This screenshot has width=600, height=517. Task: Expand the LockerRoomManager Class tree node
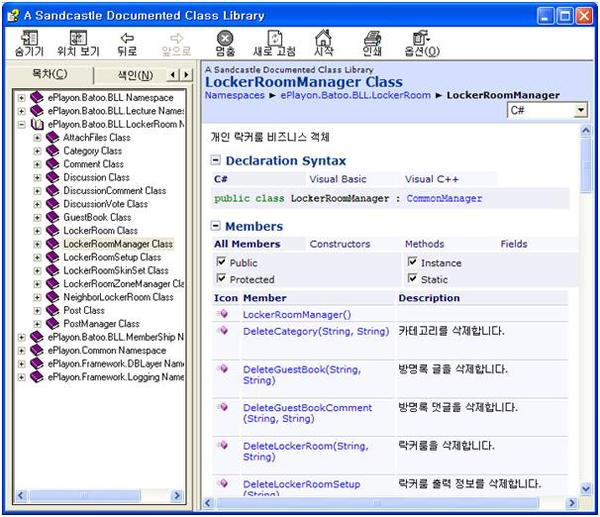point(37,244)
